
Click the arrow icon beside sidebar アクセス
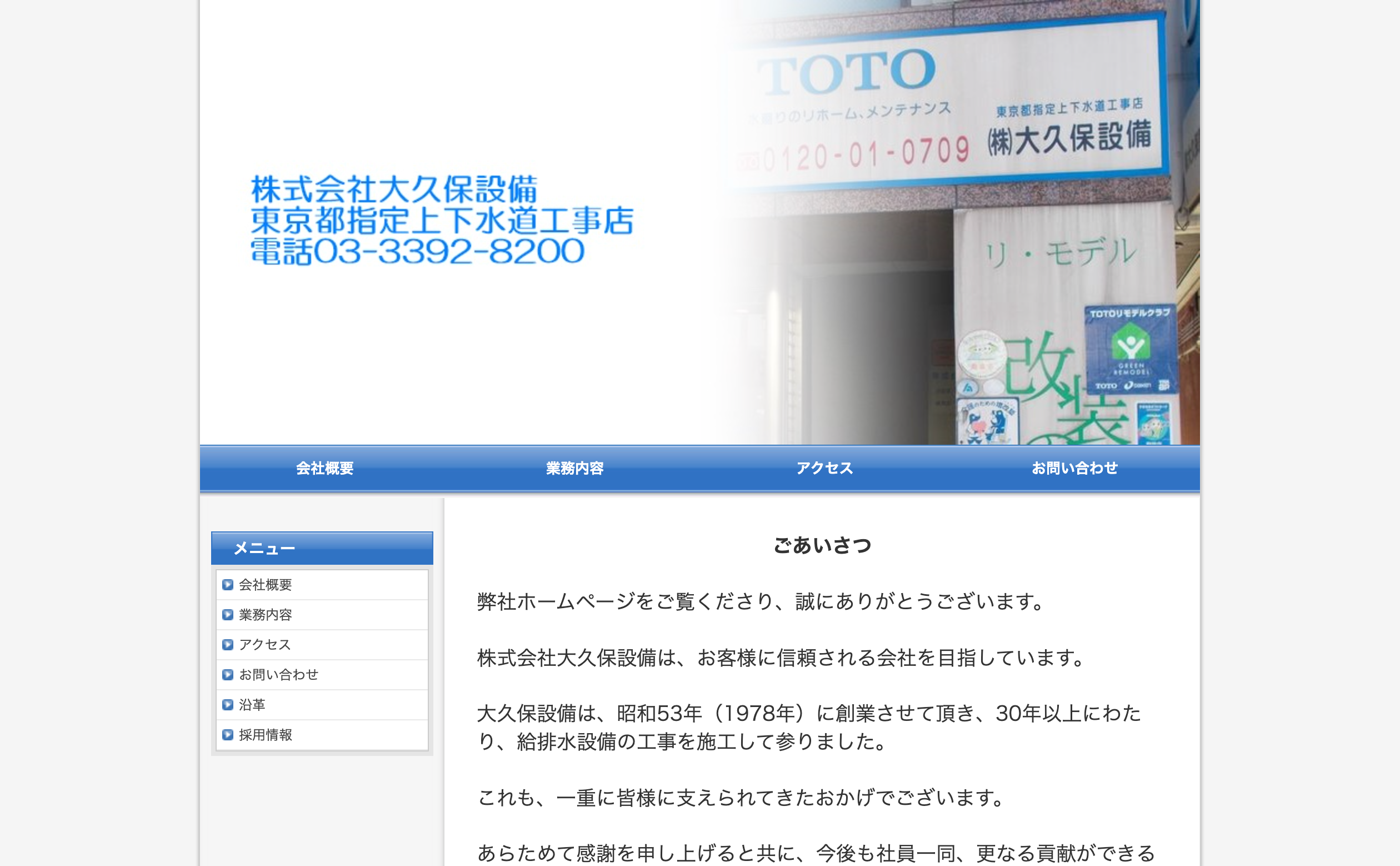(x=228, y=644)
